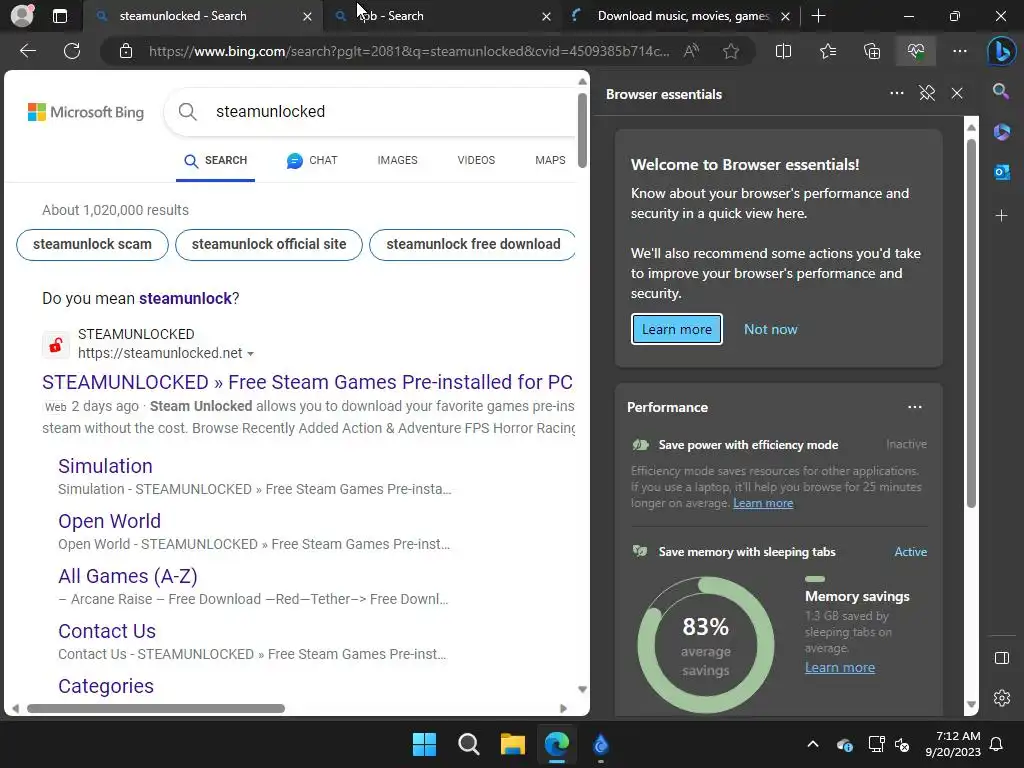Open Bing Chat sidebar button
The height and width of the screenshot is (768, 1024).
click(1001, 51)
